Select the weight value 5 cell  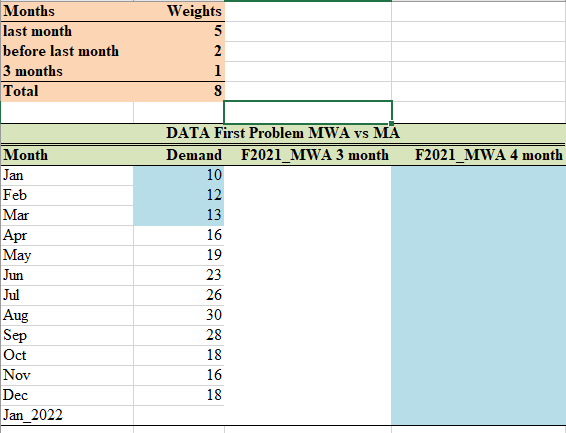coord(179,31)
